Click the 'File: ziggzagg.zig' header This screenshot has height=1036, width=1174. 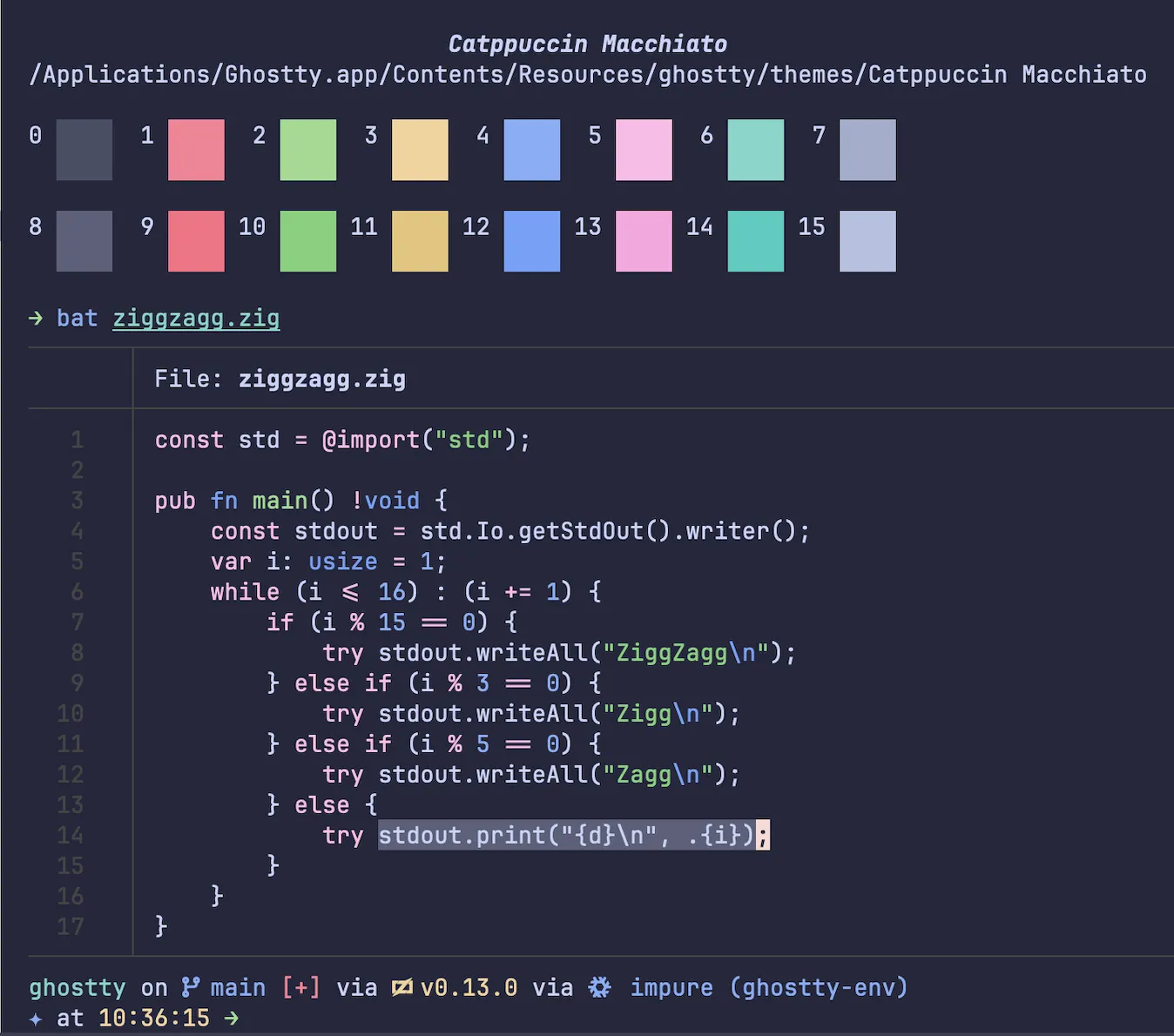point(280,380)
